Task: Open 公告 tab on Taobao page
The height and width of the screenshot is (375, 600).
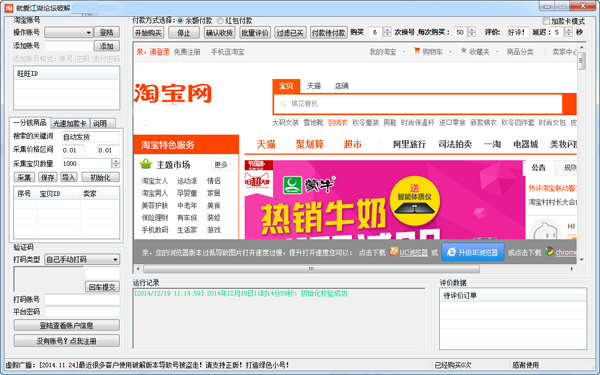Action: tap(538, 168)
